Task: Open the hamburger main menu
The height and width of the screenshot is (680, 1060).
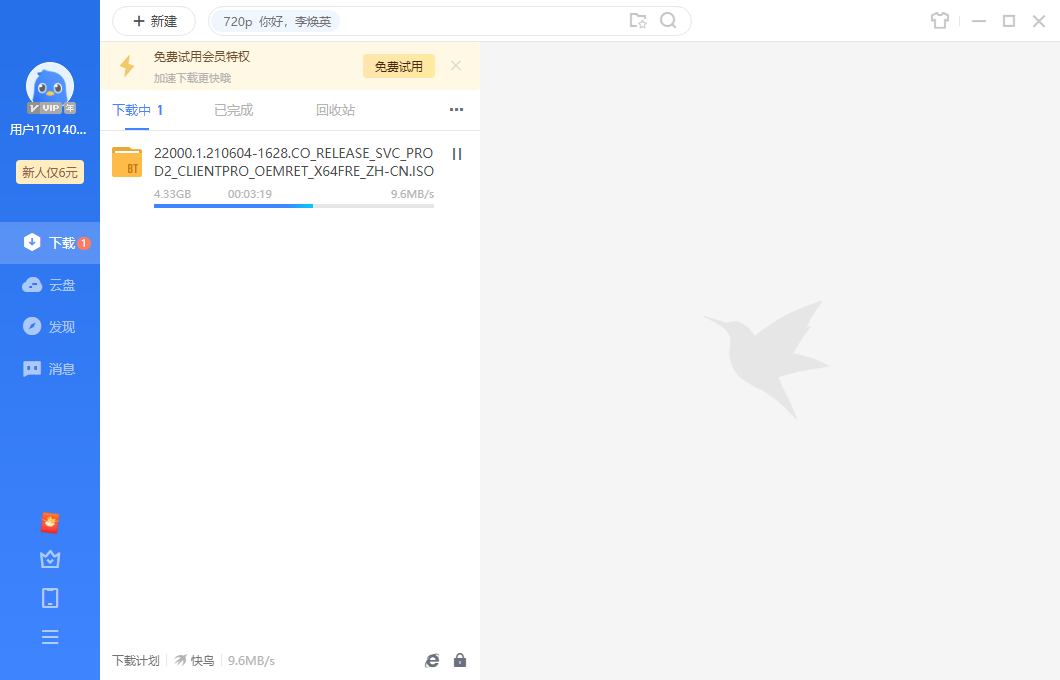Action: coord(50,637)
